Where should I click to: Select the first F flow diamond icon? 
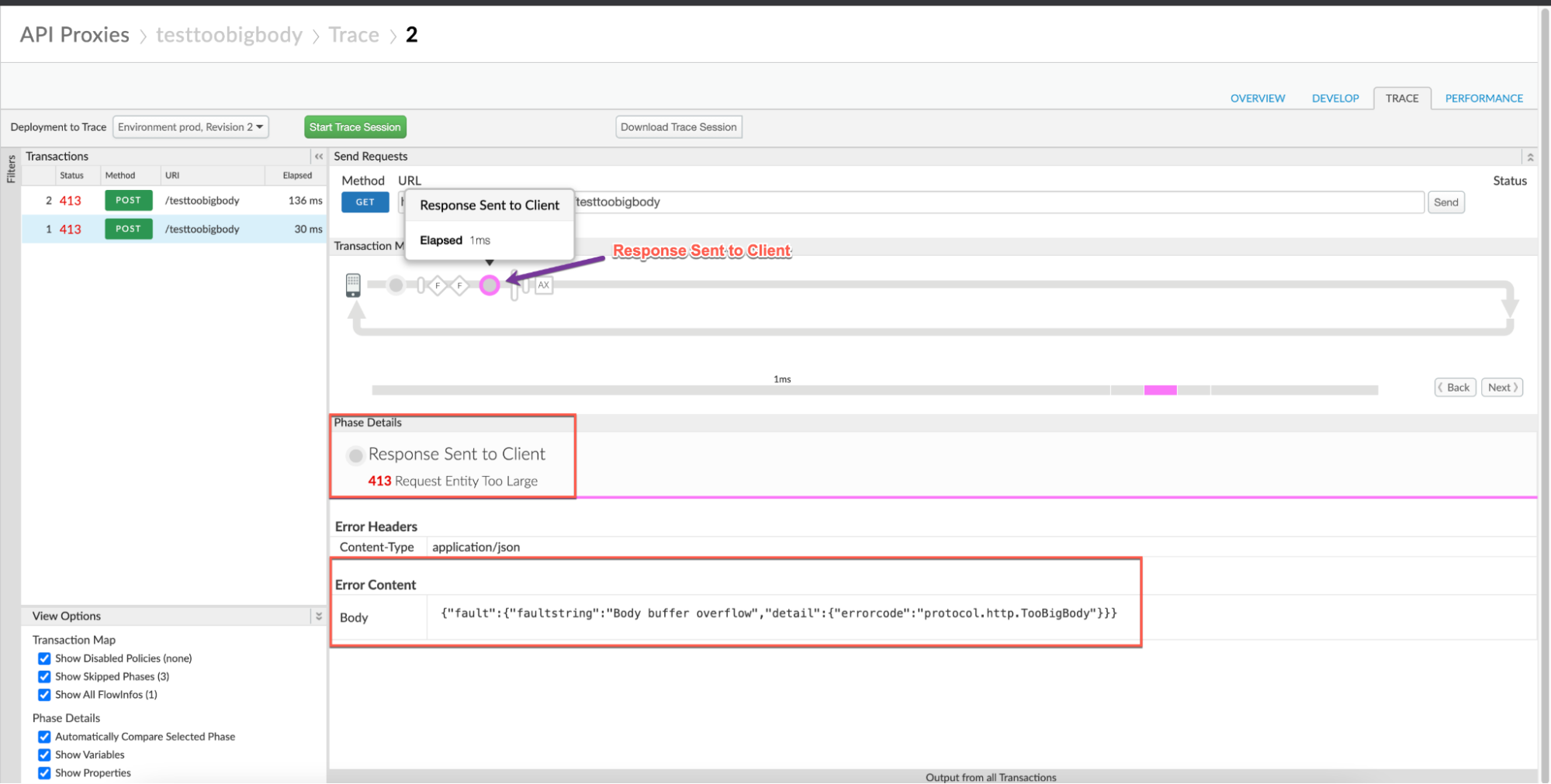[438, 285]
